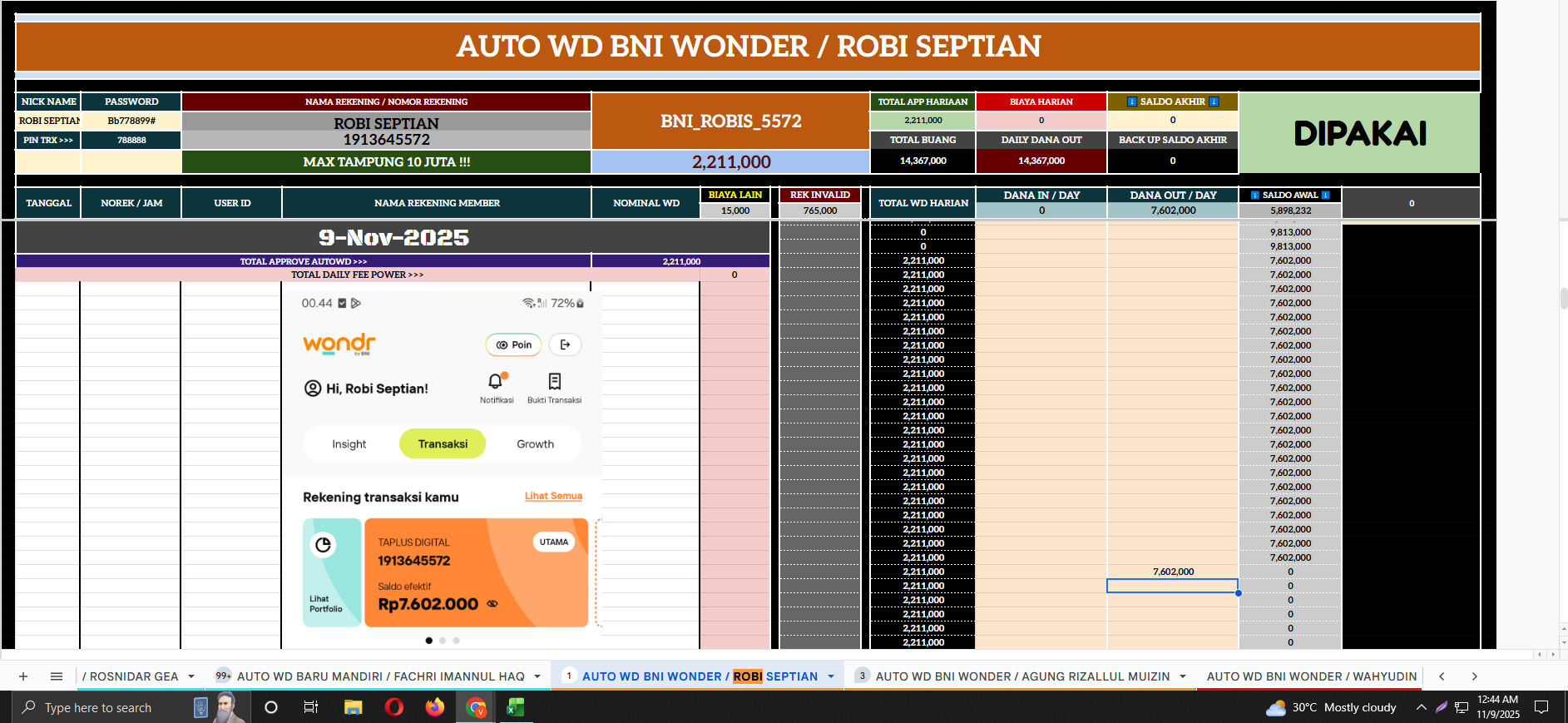Open dropdown arrow of ROSNIDAR GEA tab
The width and height of the screenshot is (1568, 723).
(x=191, y=676)
